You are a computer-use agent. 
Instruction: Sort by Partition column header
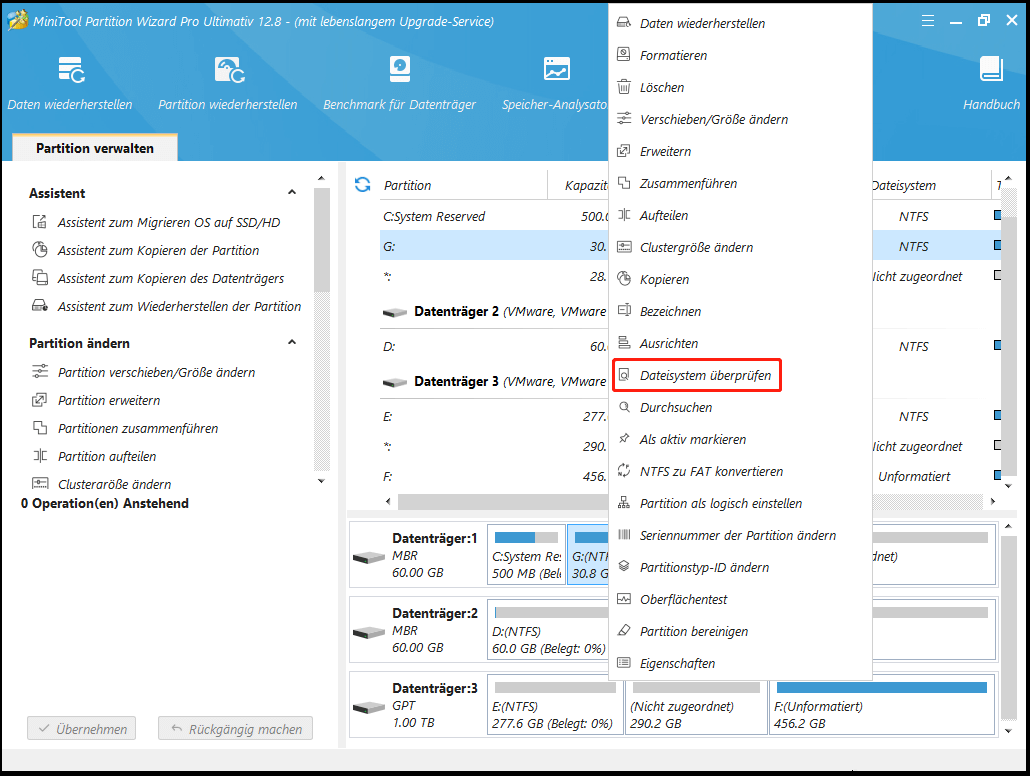pyautogui.click(x=407, y=185)
